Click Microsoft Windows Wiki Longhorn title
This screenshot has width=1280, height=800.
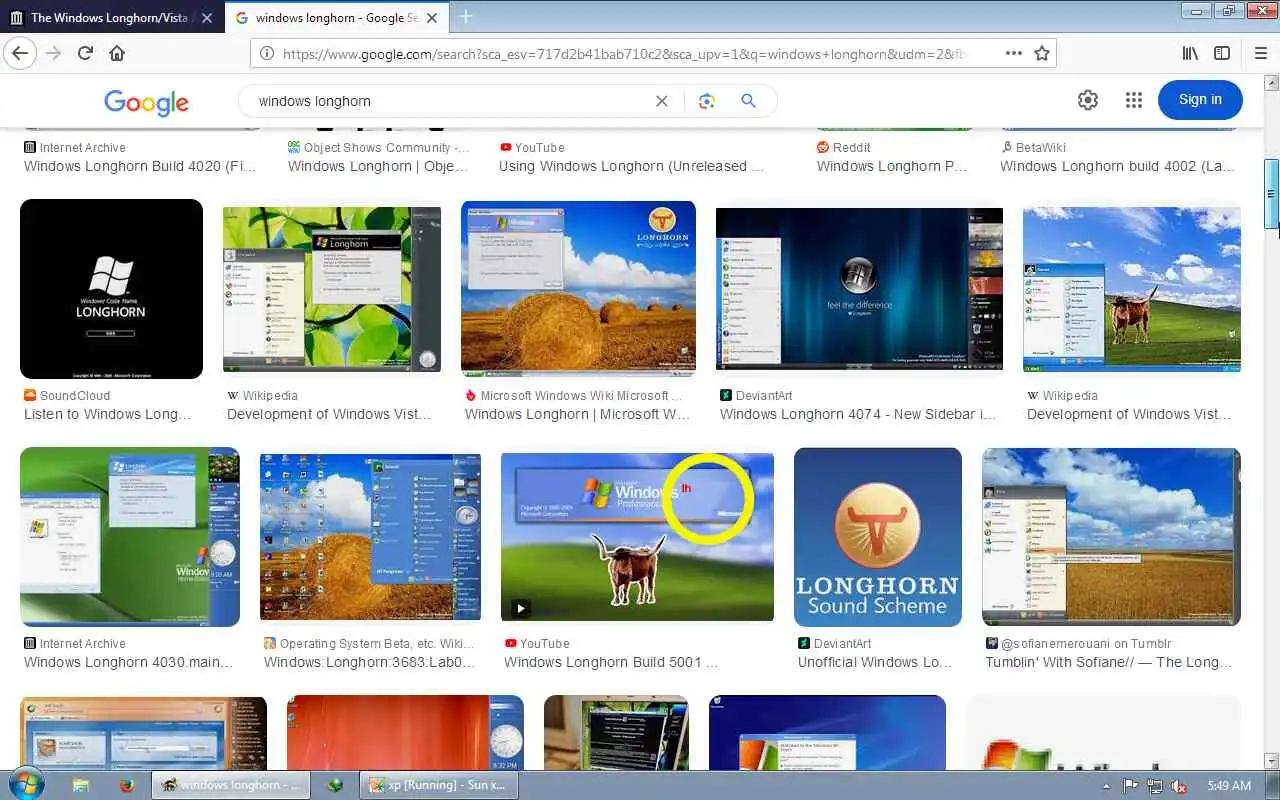click(577, 414)
